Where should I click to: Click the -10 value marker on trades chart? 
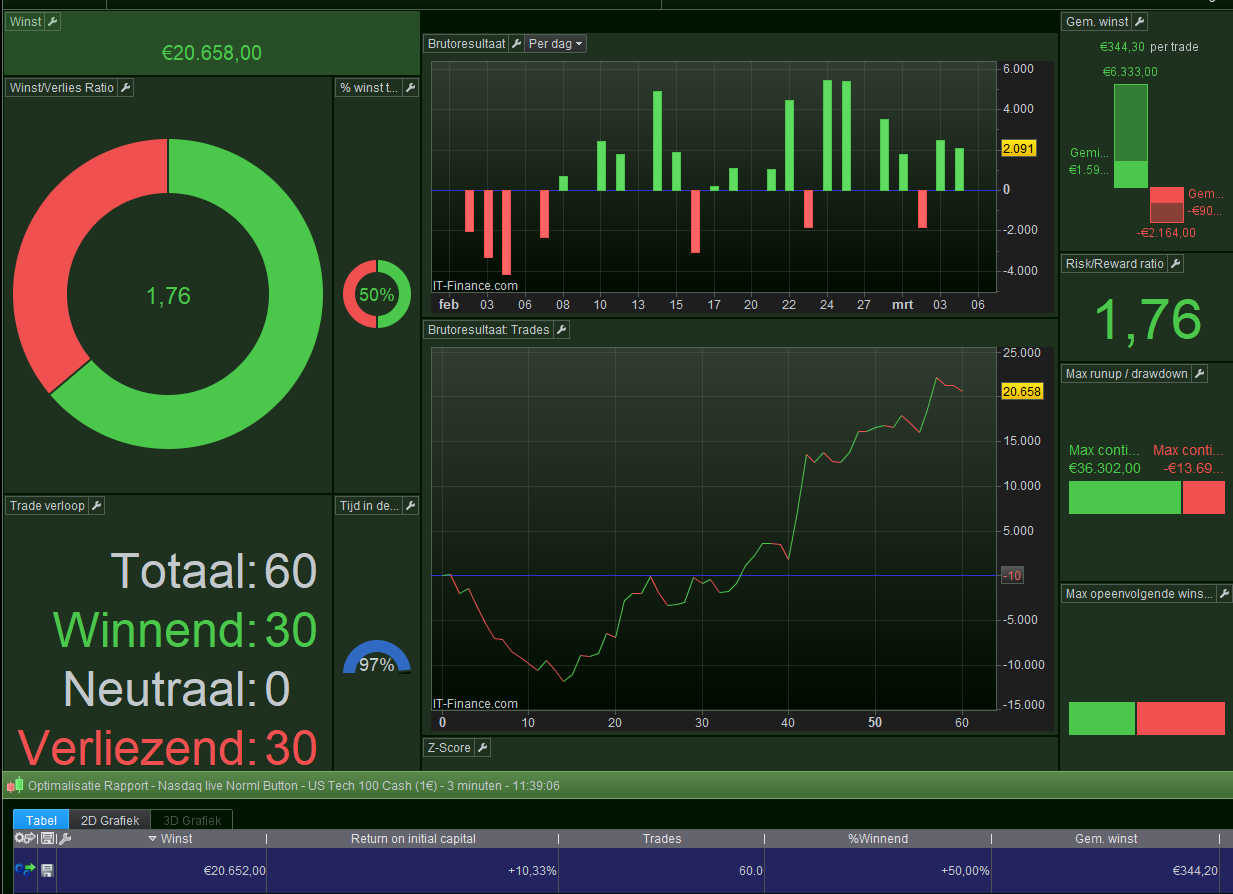click(1012, 575)
